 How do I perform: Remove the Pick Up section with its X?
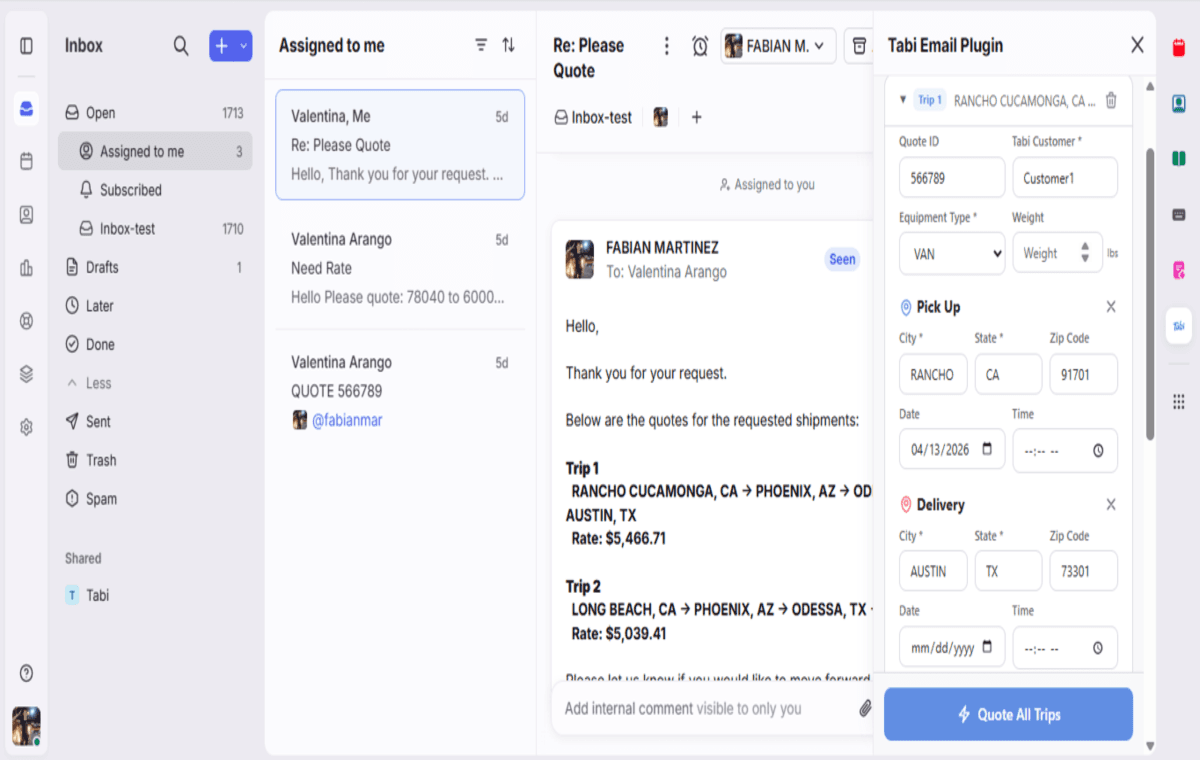point(1110,307)
